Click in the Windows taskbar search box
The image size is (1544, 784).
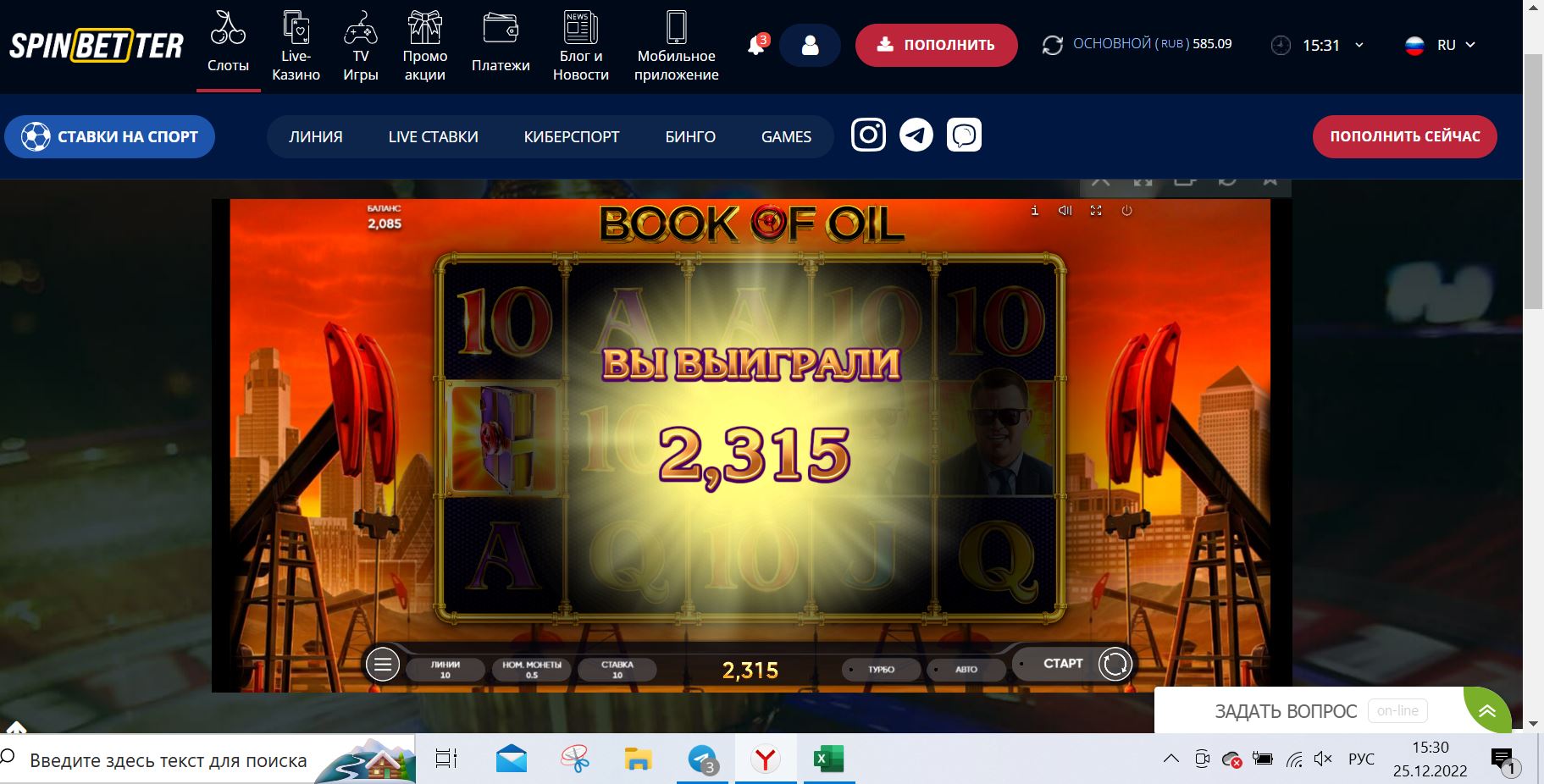click(x=208, y=759)
